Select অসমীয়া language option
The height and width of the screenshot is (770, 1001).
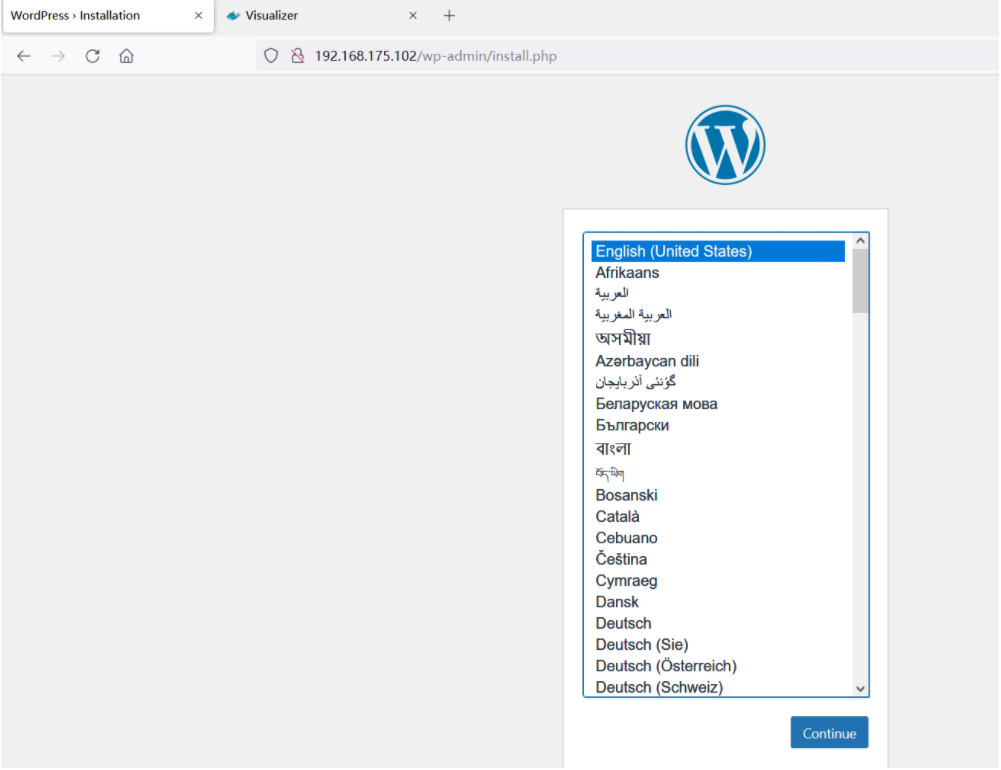pos(718,338)
